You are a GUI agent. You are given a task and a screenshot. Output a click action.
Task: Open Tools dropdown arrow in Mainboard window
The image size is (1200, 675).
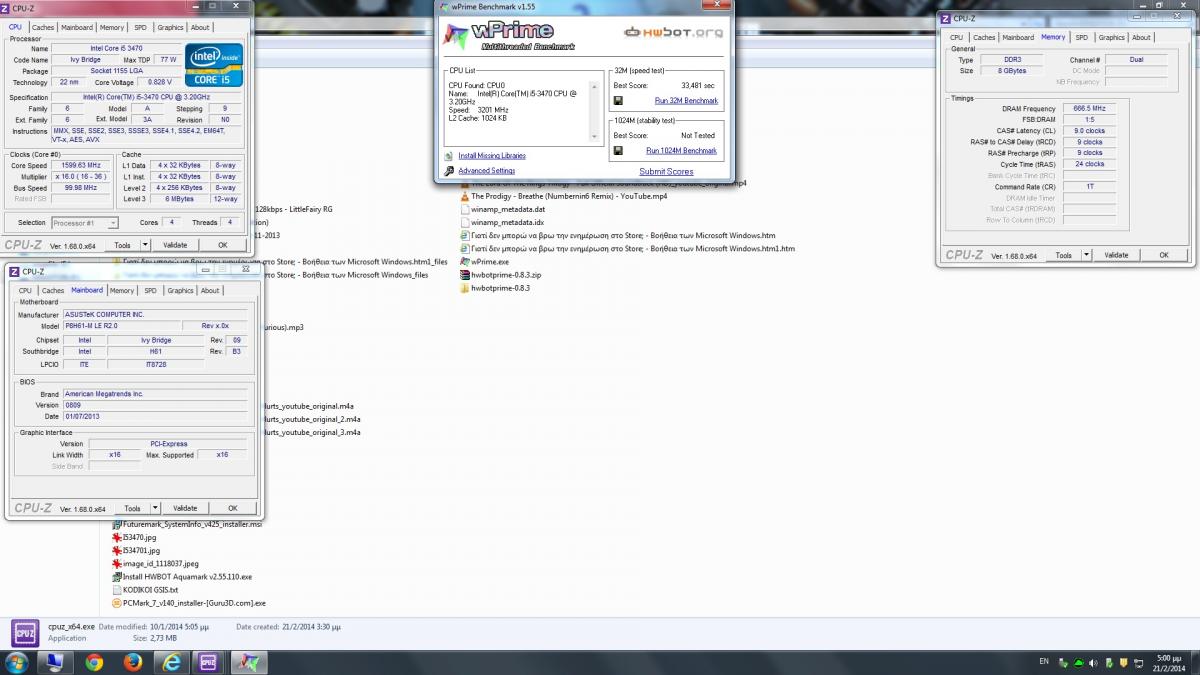tap(154, 508)
